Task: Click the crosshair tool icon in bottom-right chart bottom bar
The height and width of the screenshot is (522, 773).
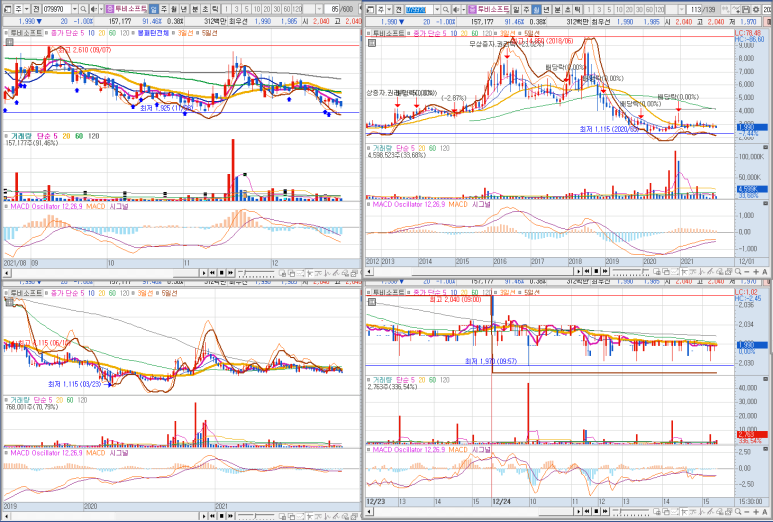Action: (x=684, y=512)
